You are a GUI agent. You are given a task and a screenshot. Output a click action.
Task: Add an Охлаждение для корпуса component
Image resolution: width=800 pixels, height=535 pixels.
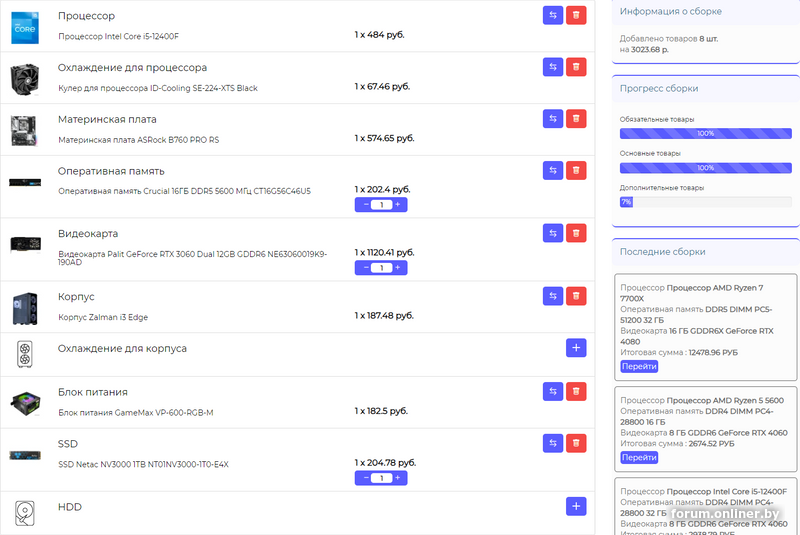click(x=576, y=348)
